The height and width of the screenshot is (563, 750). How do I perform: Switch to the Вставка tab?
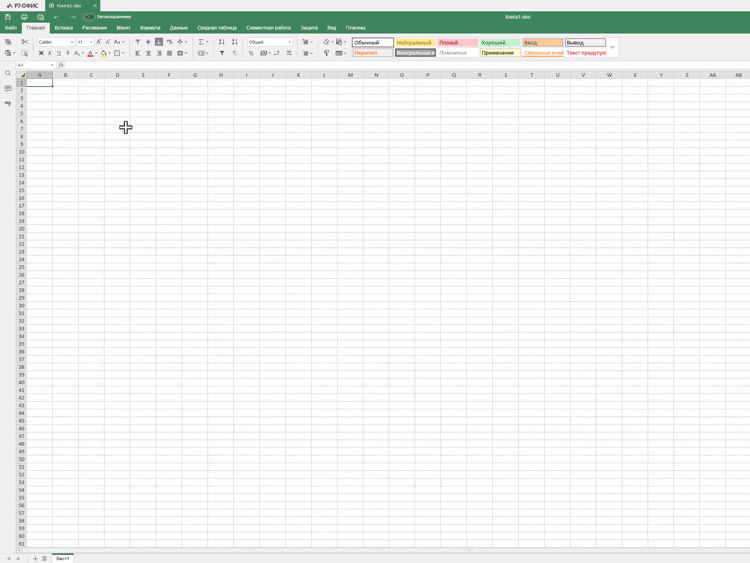64,28
